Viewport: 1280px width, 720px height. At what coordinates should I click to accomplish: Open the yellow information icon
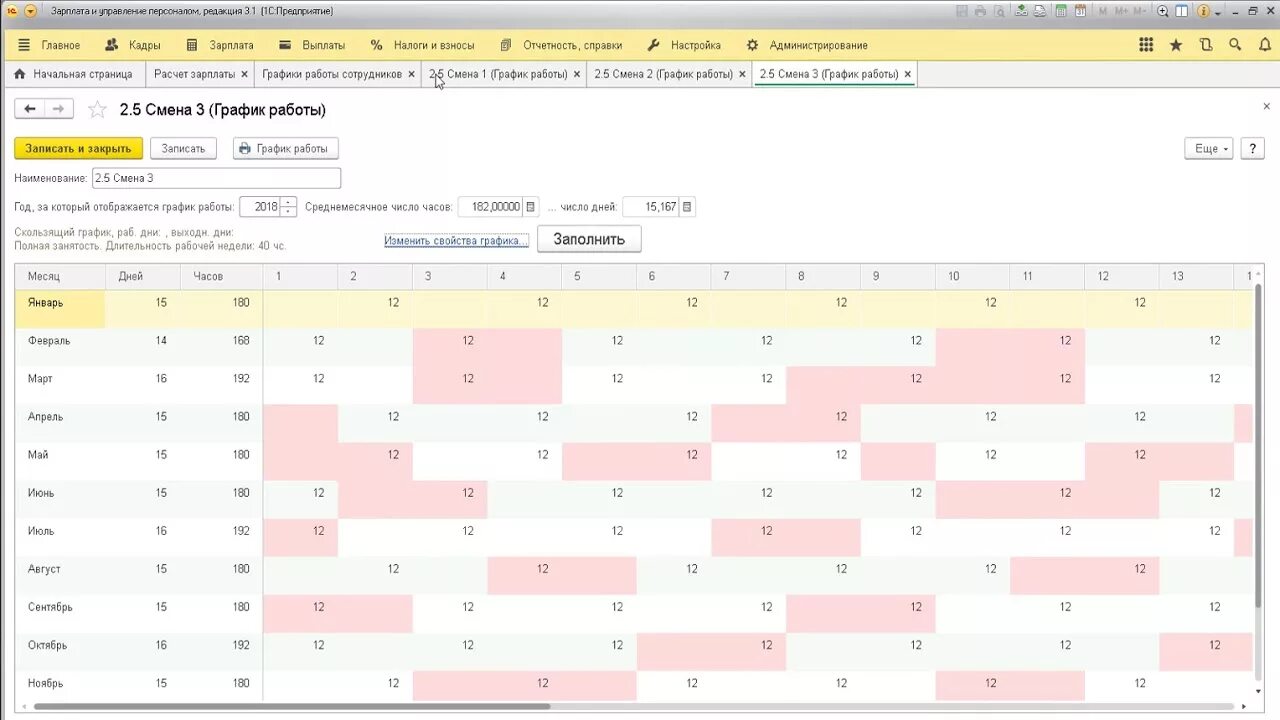1203,11
